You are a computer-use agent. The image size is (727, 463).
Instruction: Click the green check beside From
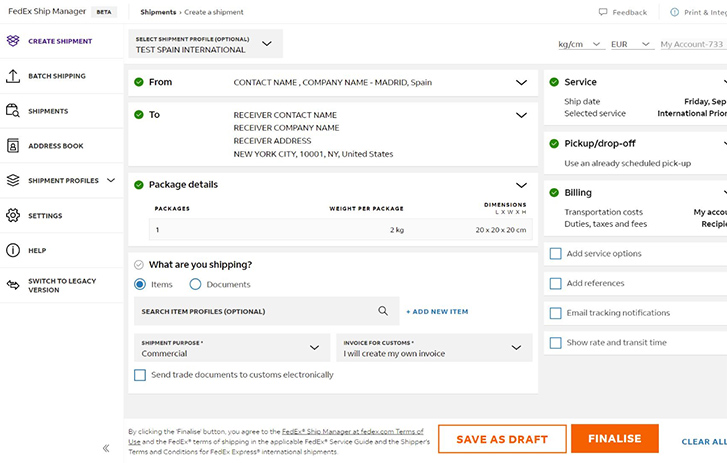[139, 82]
